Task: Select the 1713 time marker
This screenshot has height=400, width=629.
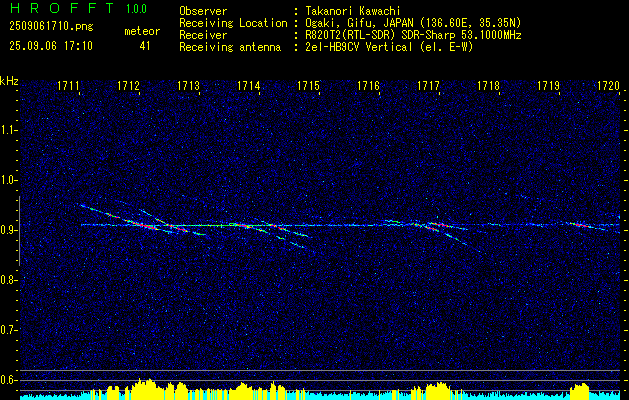Action: 188,86
